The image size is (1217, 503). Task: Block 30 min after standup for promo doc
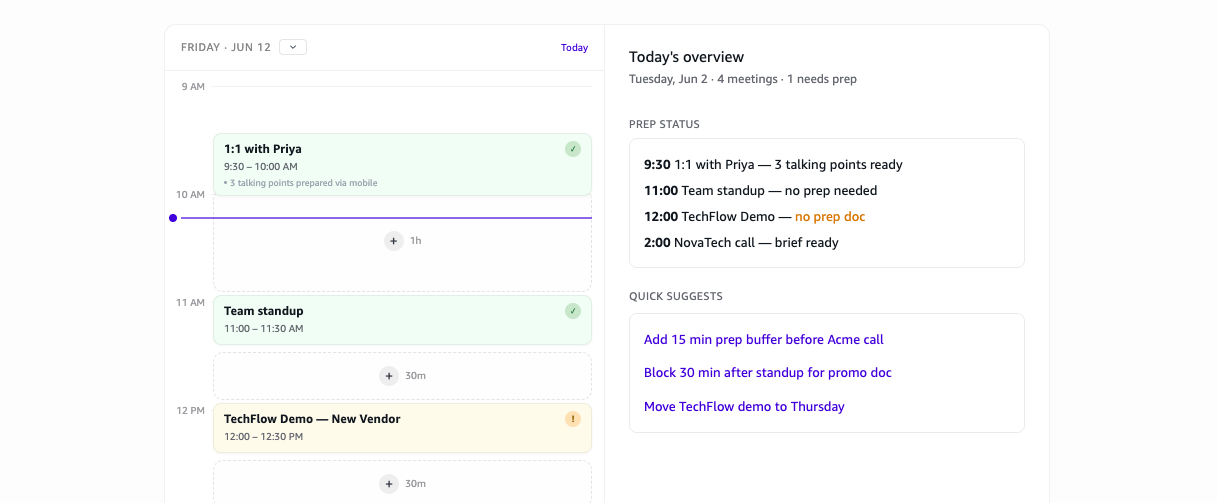pos(768,373)
